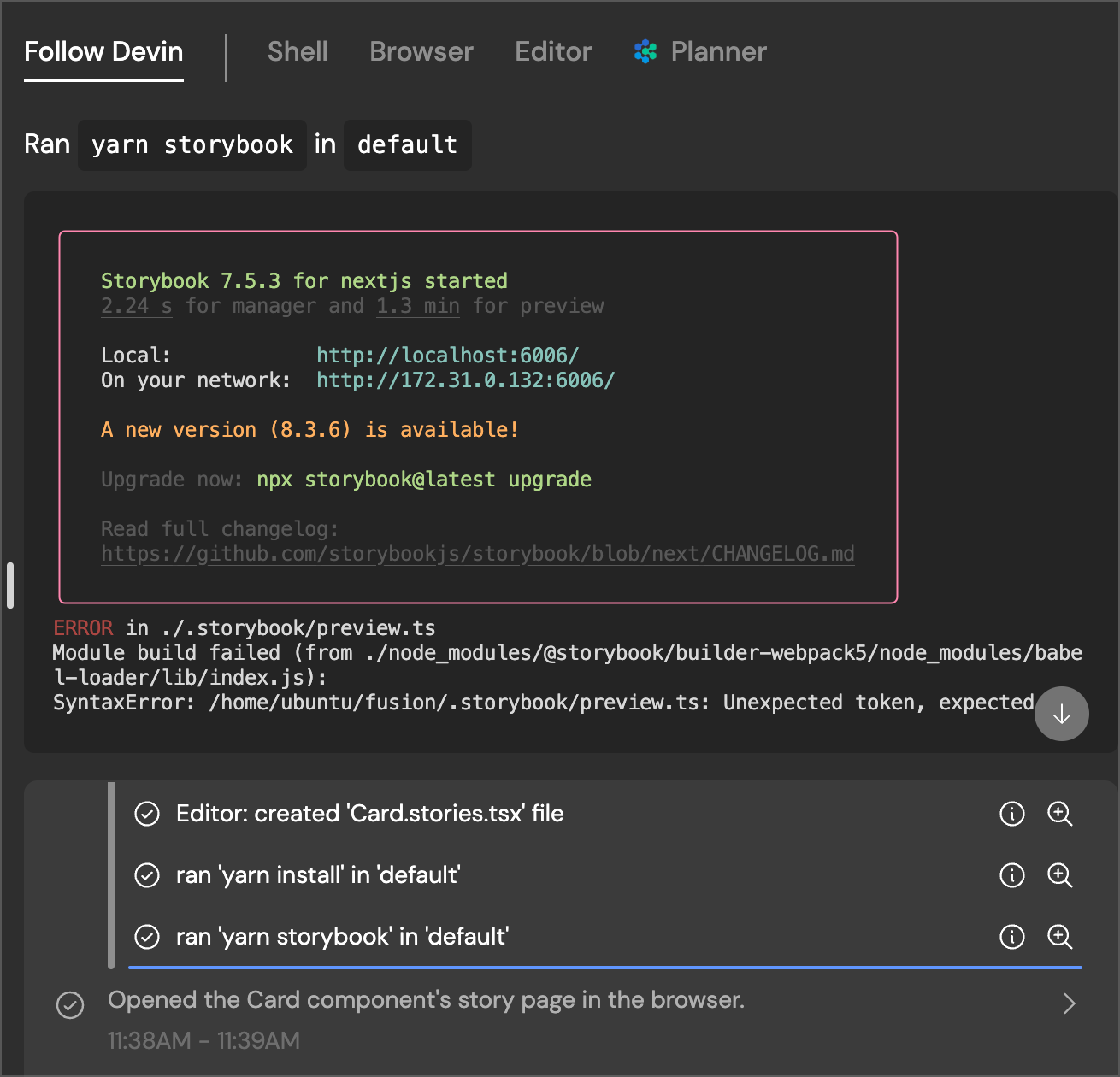Viewport: 1120px width, 1077px height.
Task: Click 'npx storybook@latest upgrade' command text
Action: point(424,480)
